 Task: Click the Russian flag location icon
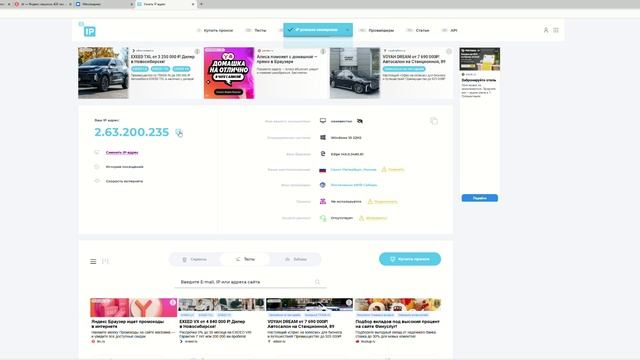point(322,169)
